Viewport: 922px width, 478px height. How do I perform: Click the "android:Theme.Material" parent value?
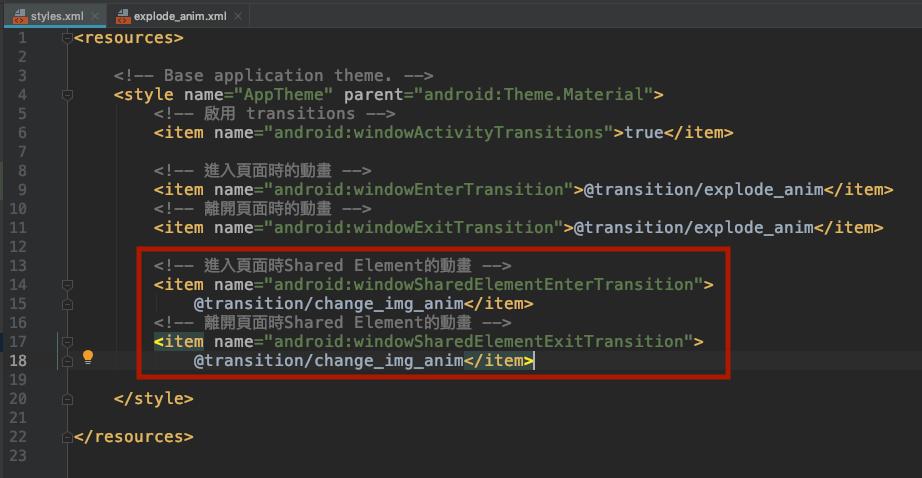click(533, 95)
